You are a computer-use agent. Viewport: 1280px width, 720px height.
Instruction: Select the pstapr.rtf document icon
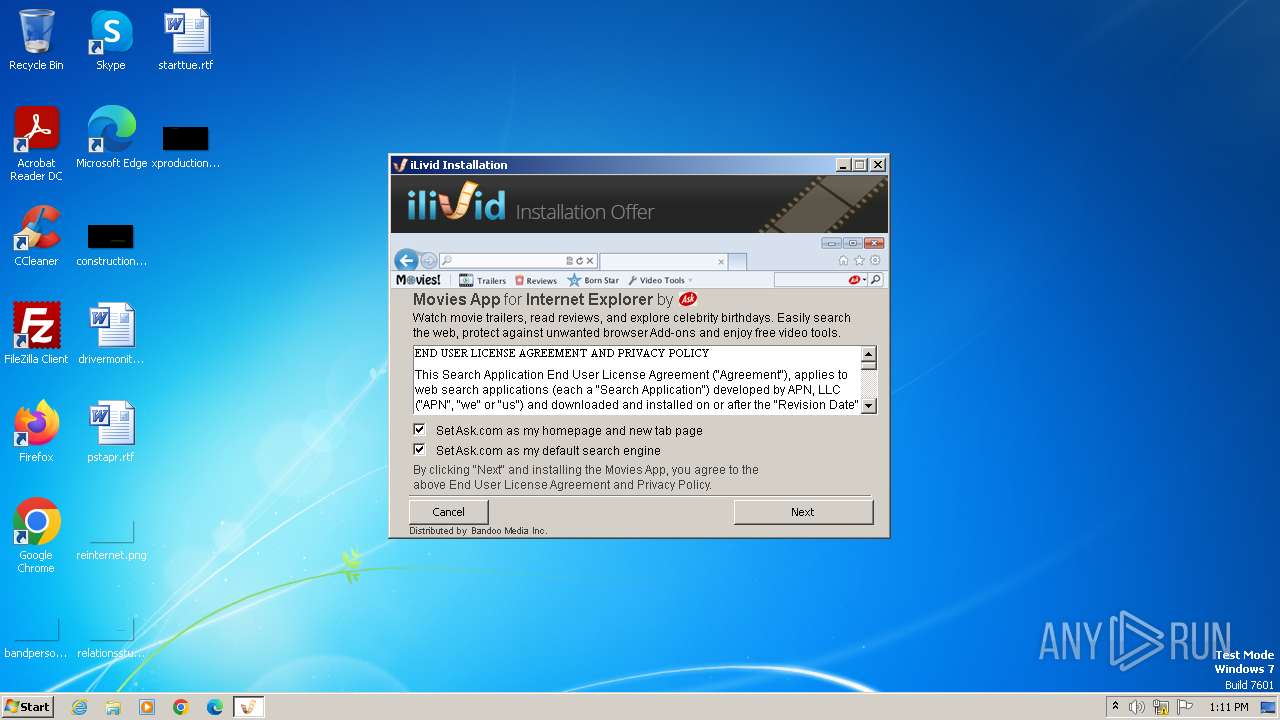[x=111, y=431]
